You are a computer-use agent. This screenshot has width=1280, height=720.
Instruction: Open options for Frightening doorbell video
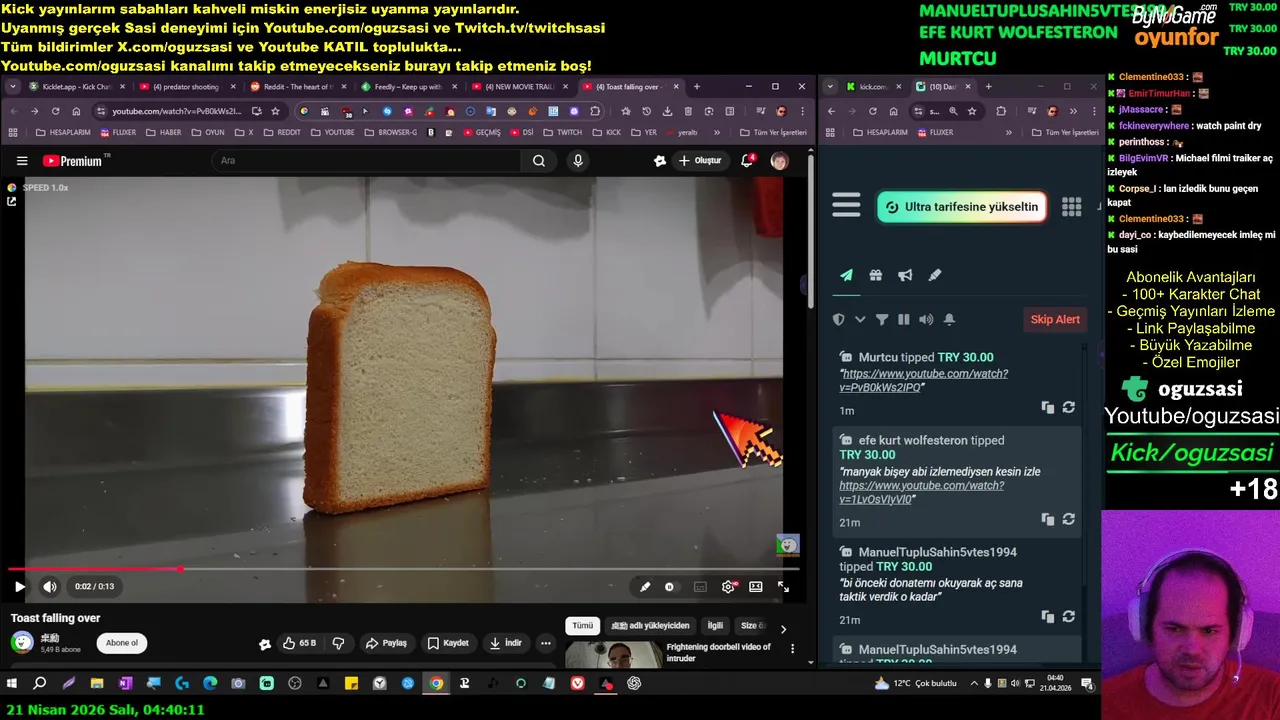(x=793, y=649)
